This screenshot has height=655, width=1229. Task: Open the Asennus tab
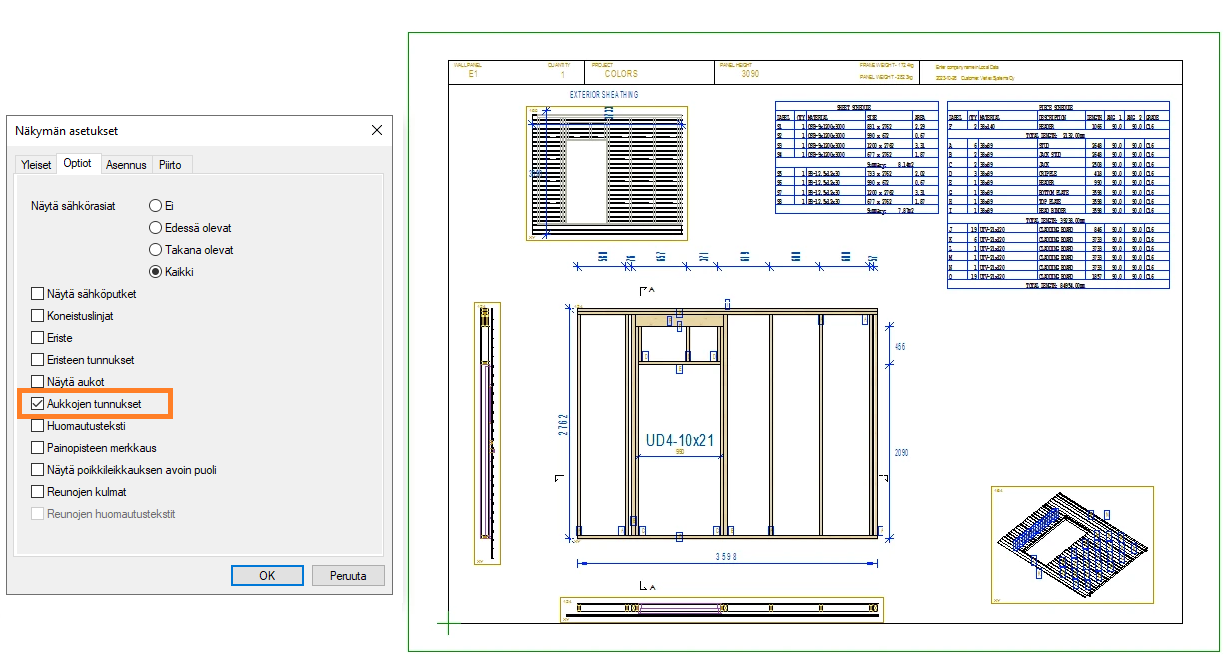126,164
